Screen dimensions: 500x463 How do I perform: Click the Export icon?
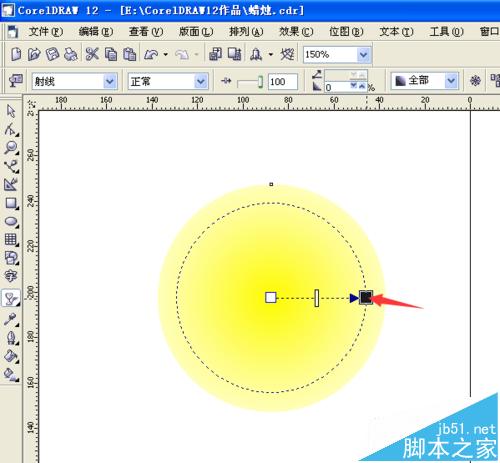234,54
